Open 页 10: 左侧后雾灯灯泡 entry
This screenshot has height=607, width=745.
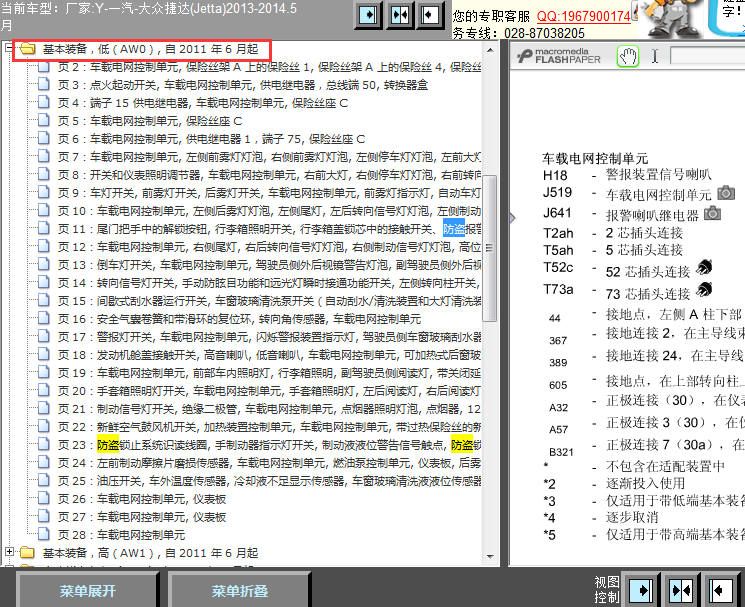click(269, 211)
